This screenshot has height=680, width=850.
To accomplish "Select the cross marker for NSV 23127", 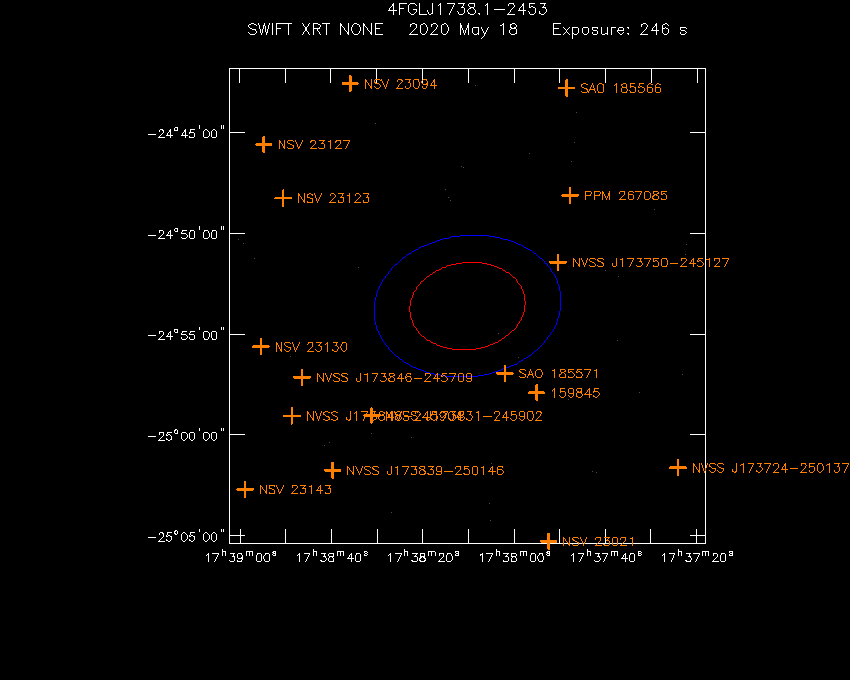I will tap(263, 145).
